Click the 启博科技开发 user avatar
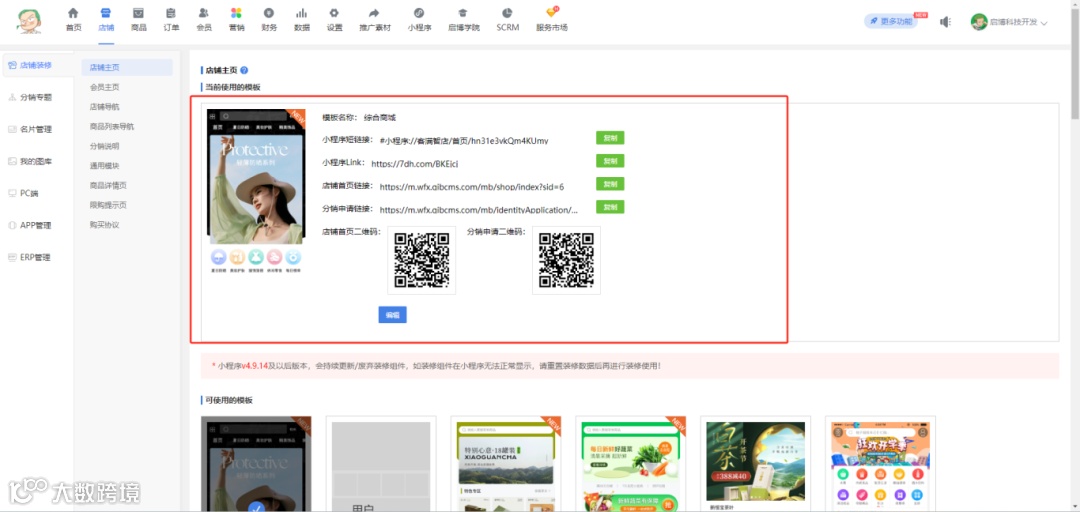1080x512 pixels. coord(979,22)
